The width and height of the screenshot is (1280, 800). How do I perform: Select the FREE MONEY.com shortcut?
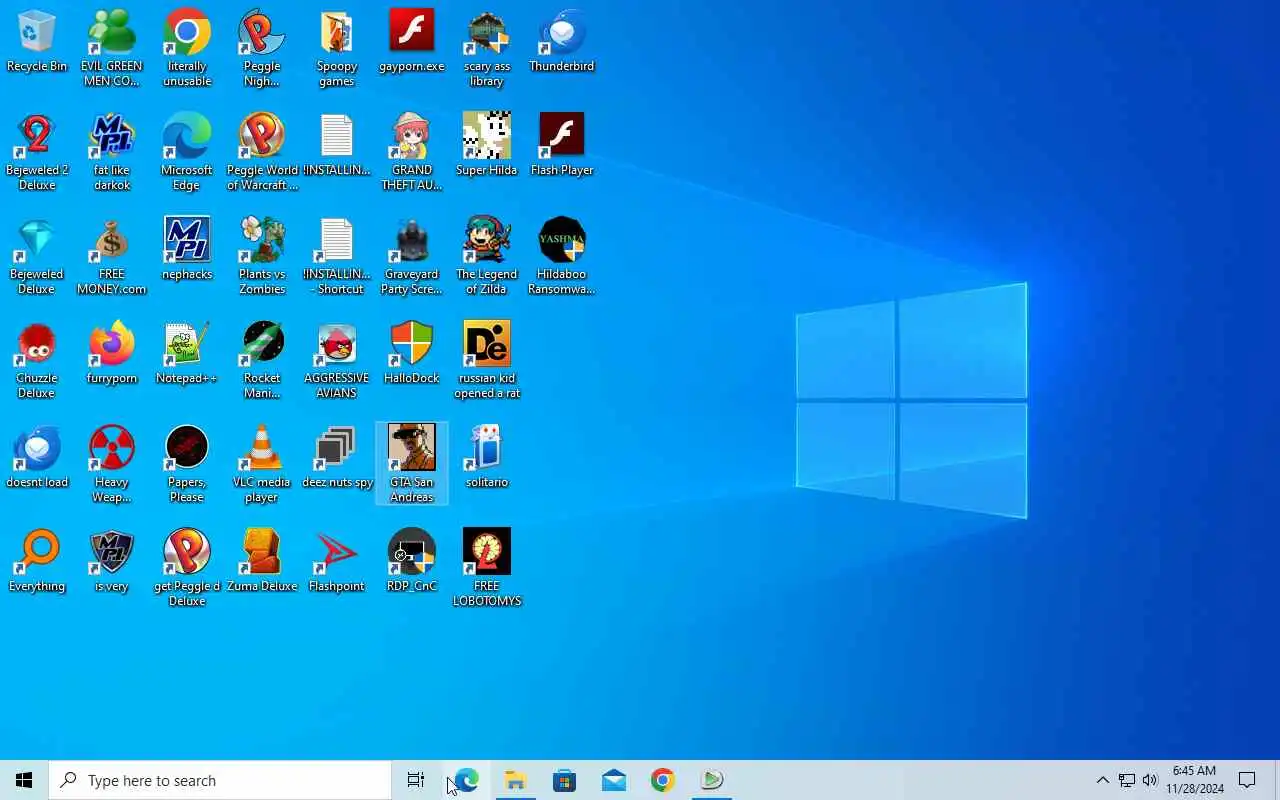click(x=112, y=256)
